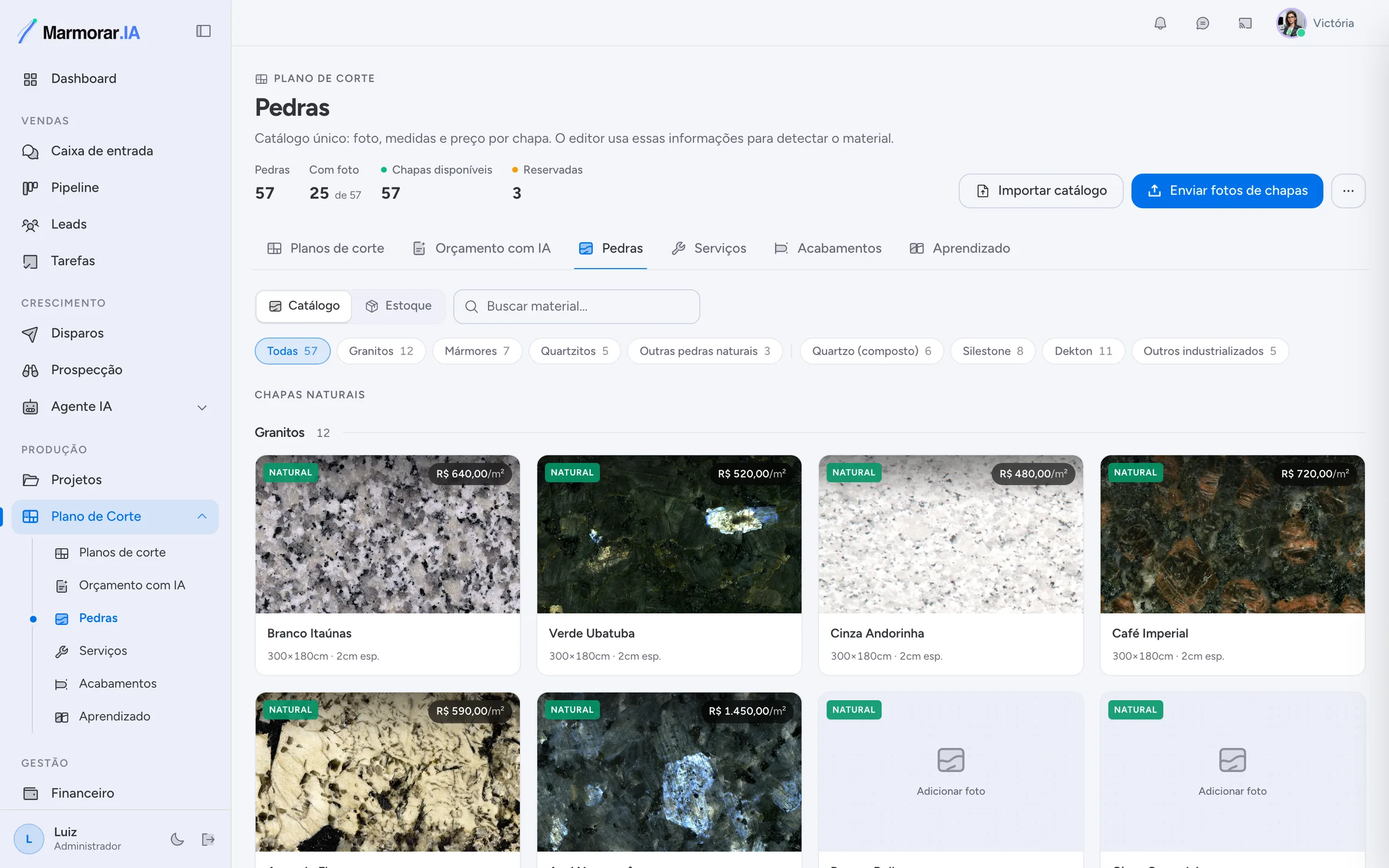This screenshot has height=868, width=1389.
Task: Open the Verde Ubatuba stone card
Action: (669, 565)
